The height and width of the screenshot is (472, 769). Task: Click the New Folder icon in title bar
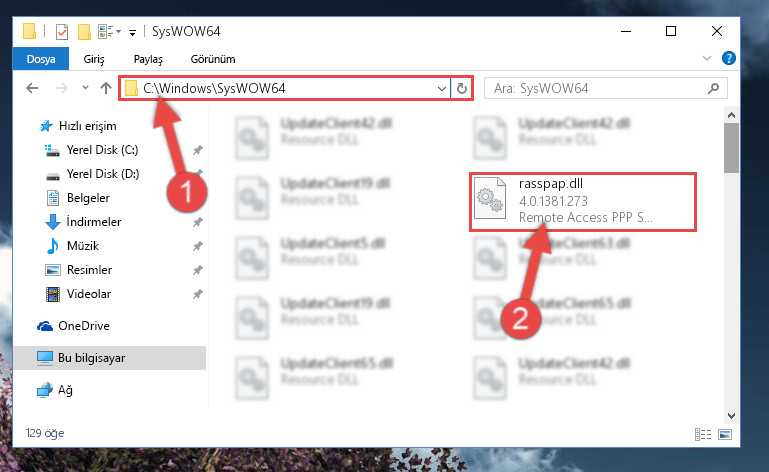tap(84, 32)
